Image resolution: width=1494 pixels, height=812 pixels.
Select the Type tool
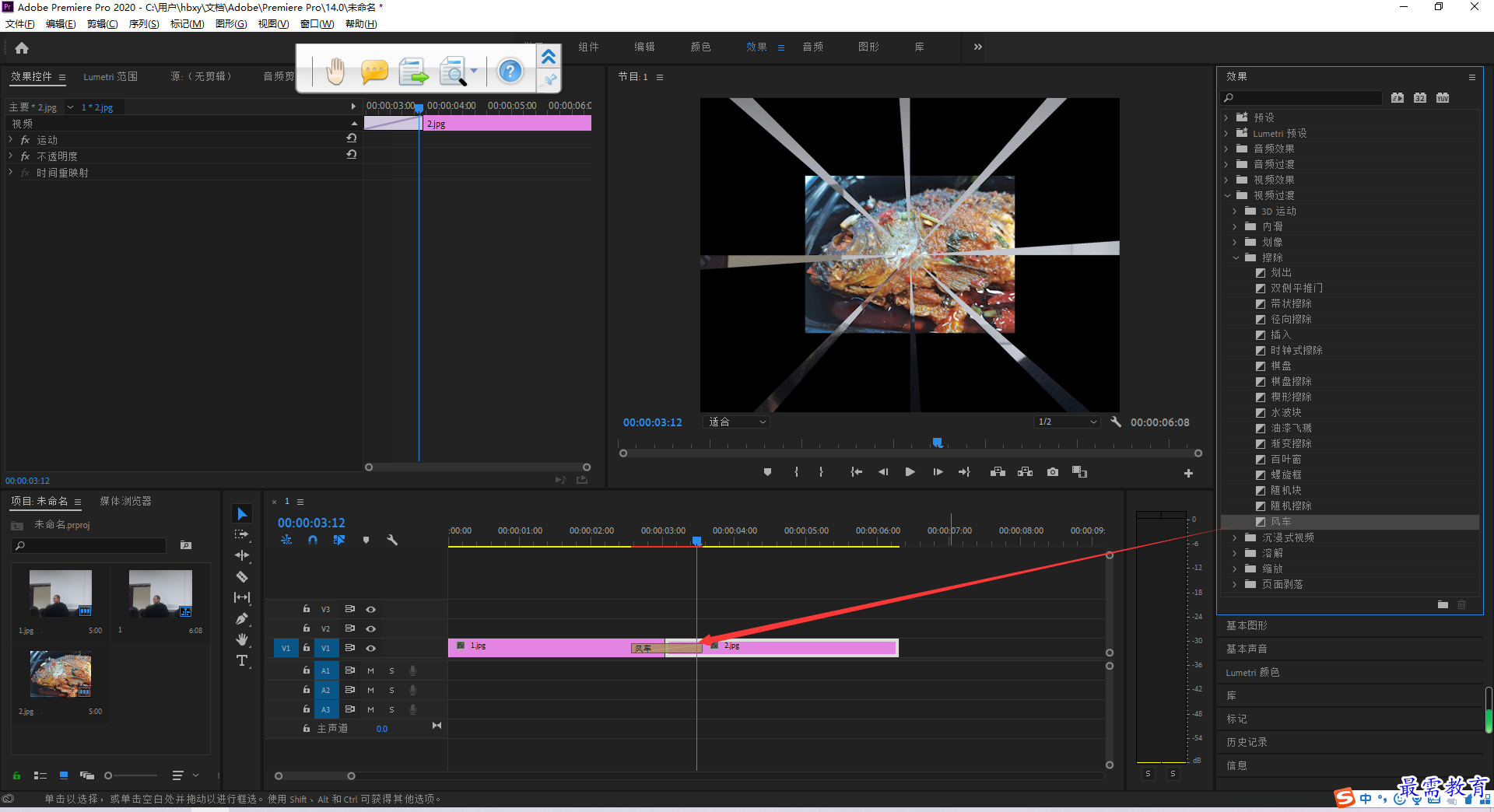tap(242, 661)
